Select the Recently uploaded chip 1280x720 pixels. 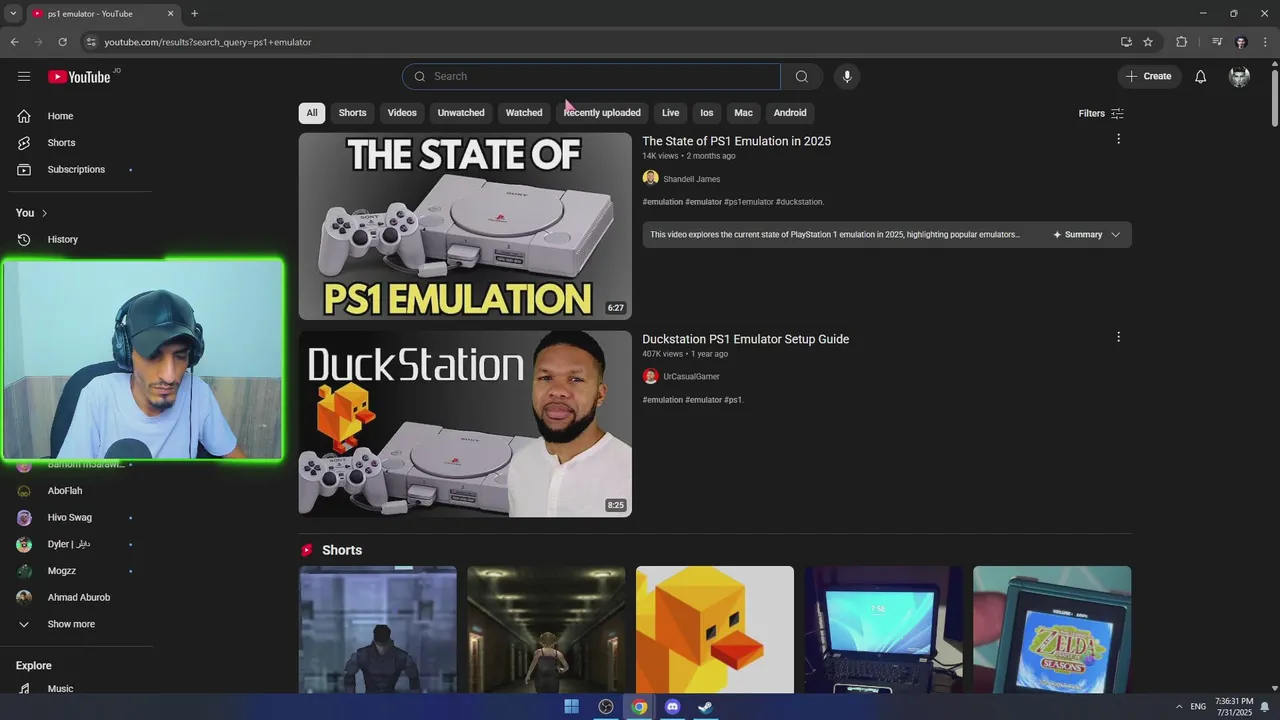point(602,113)
